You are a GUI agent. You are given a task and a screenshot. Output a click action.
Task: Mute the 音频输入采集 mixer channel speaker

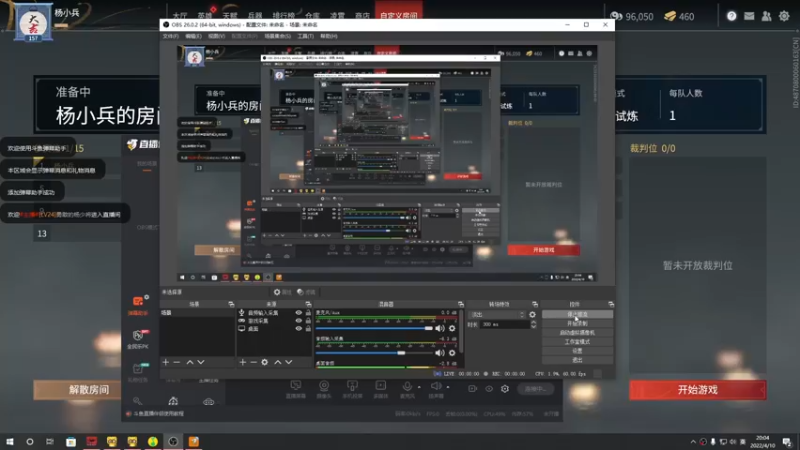pos(440,353)
